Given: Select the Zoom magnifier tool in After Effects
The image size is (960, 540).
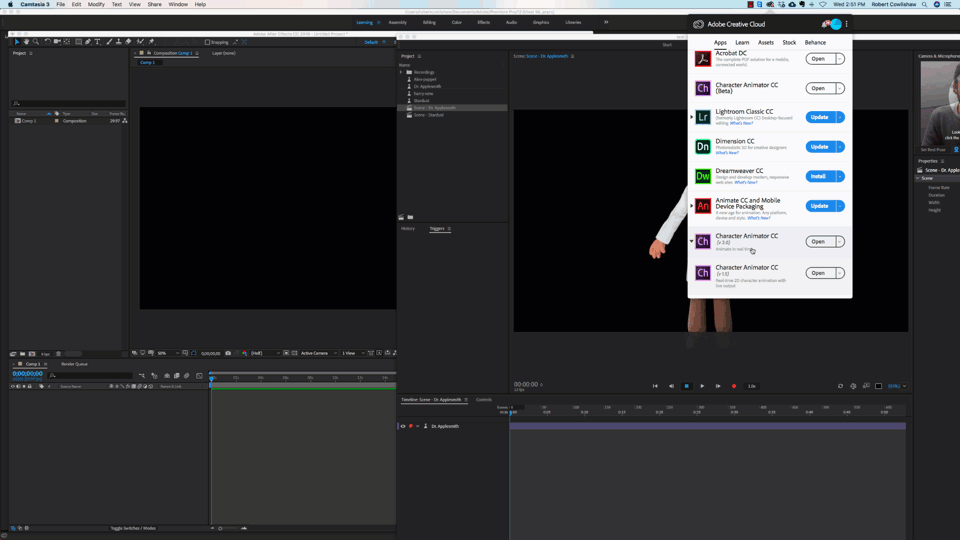Looking at the screenshot, I should point(36,42).
